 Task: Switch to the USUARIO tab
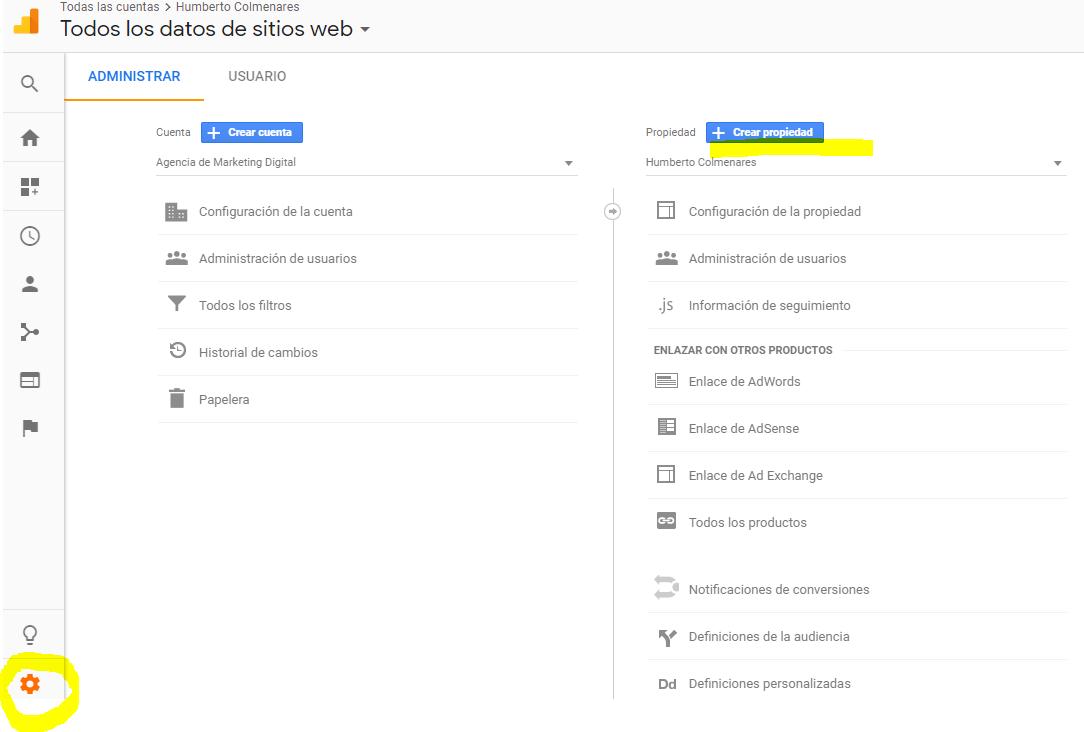pyautogui.click(x=256, y=76)
